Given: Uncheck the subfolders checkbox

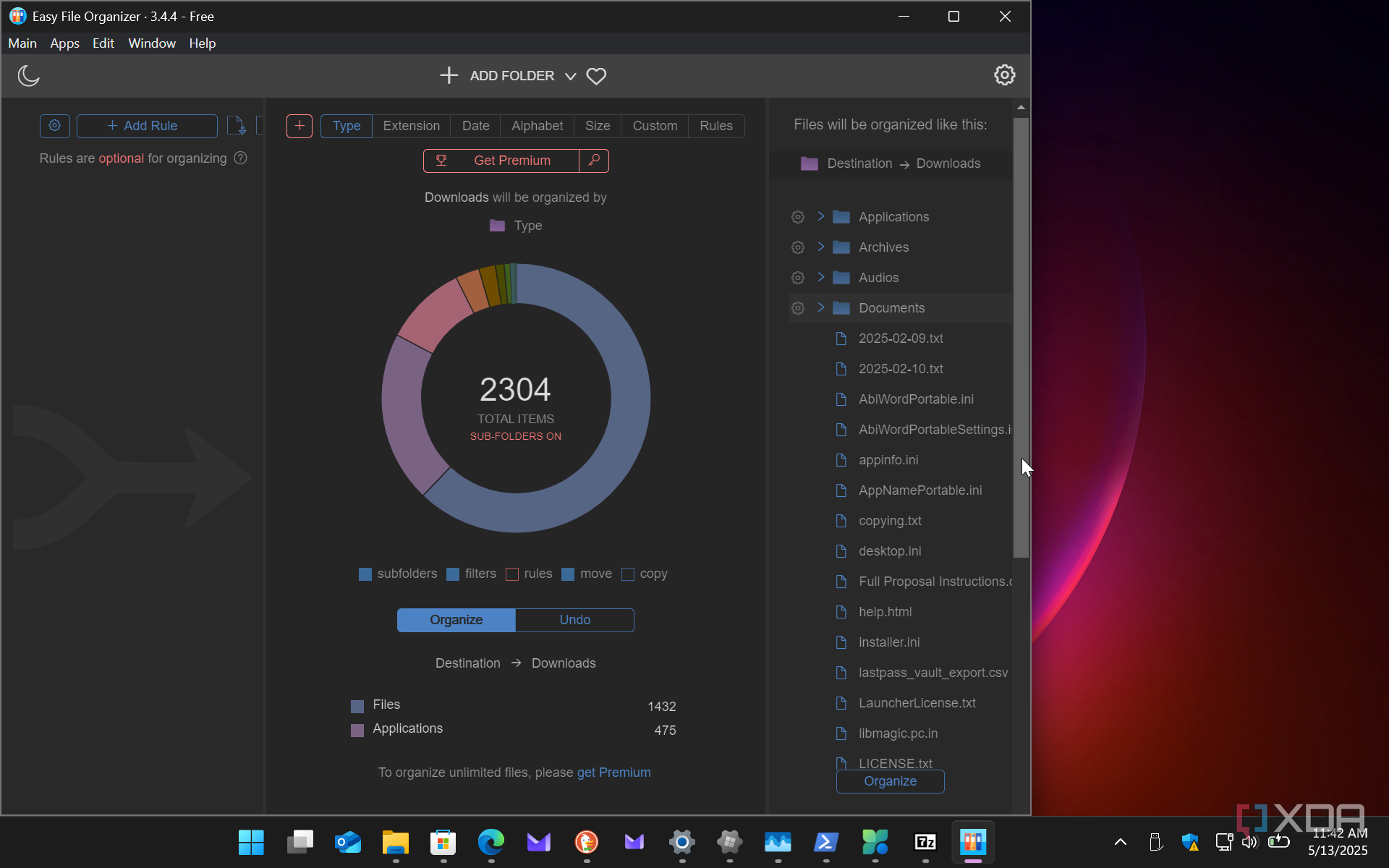Looking at the screenshot, I should (365, 574).
